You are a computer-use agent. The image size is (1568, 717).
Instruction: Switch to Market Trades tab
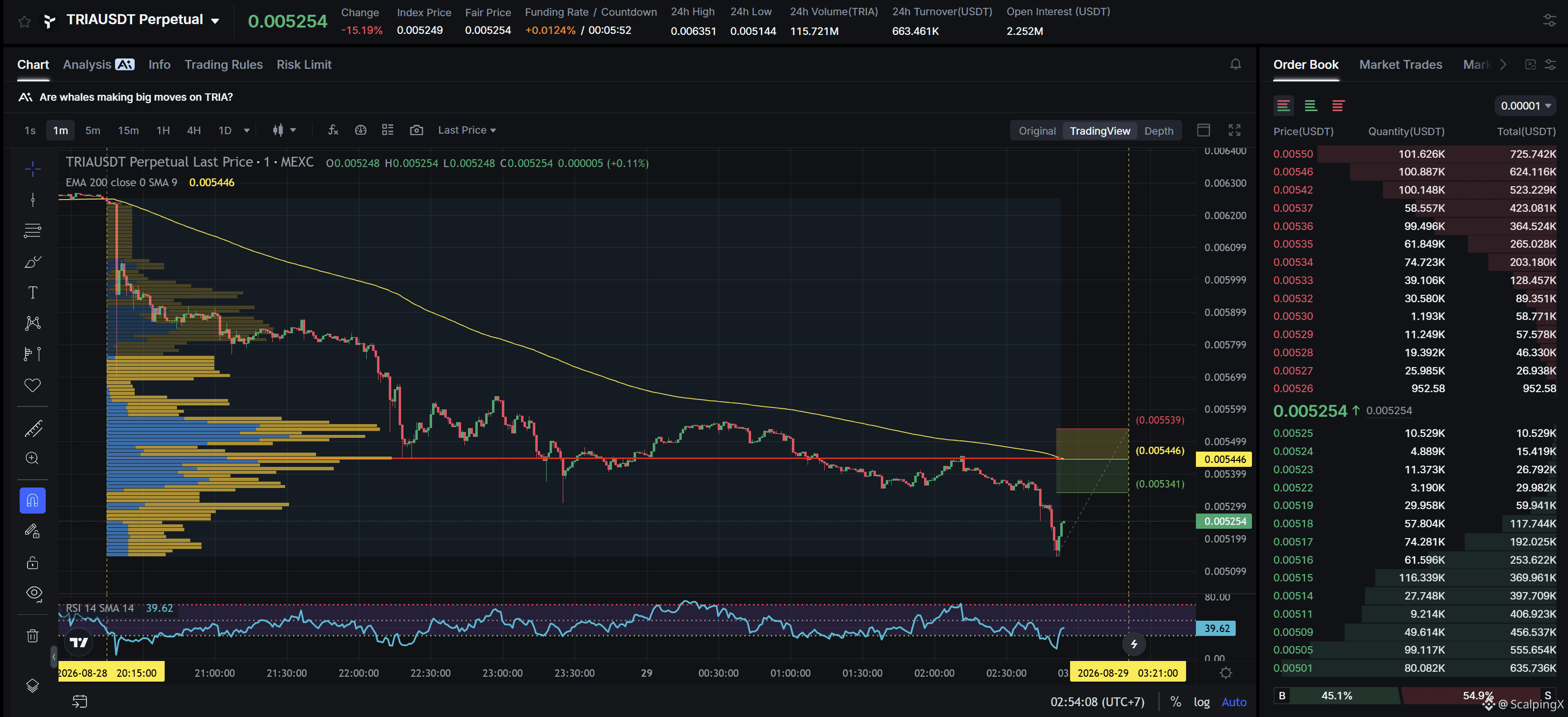[x=1400, y=64]
